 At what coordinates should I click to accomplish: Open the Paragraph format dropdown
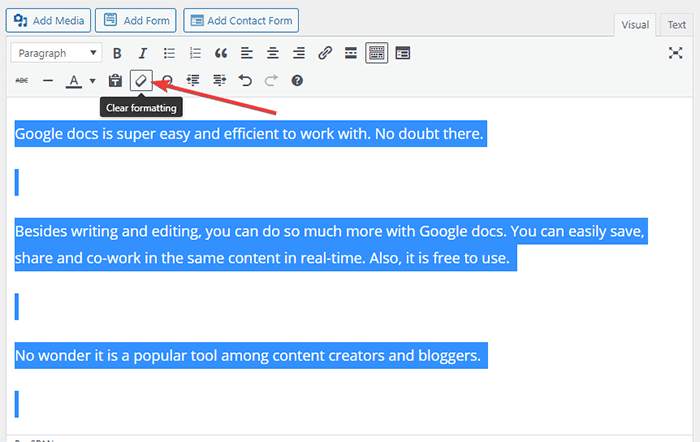coord(56,53)
